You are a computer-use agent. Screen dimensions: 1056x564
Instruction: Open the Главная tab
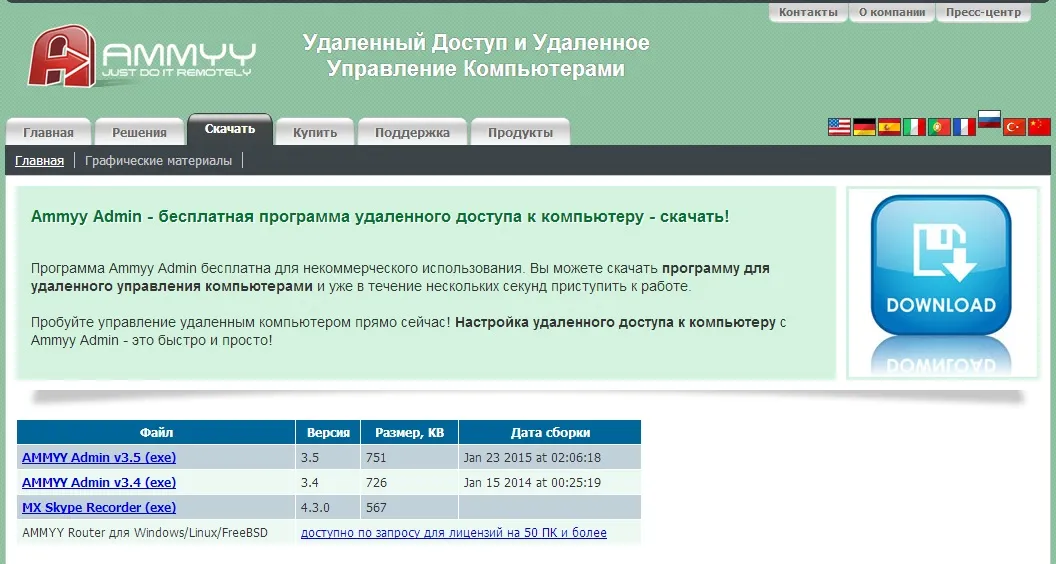coord(48,132)
